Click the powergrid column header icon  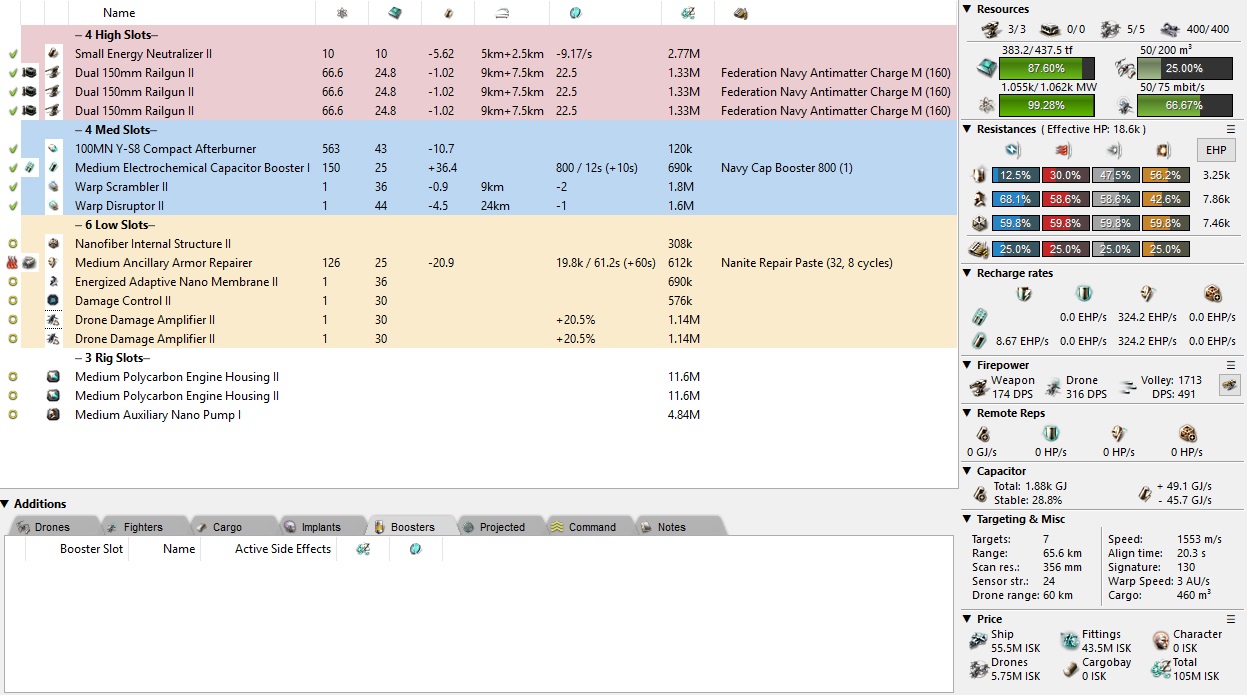click(x=342, y=13)
